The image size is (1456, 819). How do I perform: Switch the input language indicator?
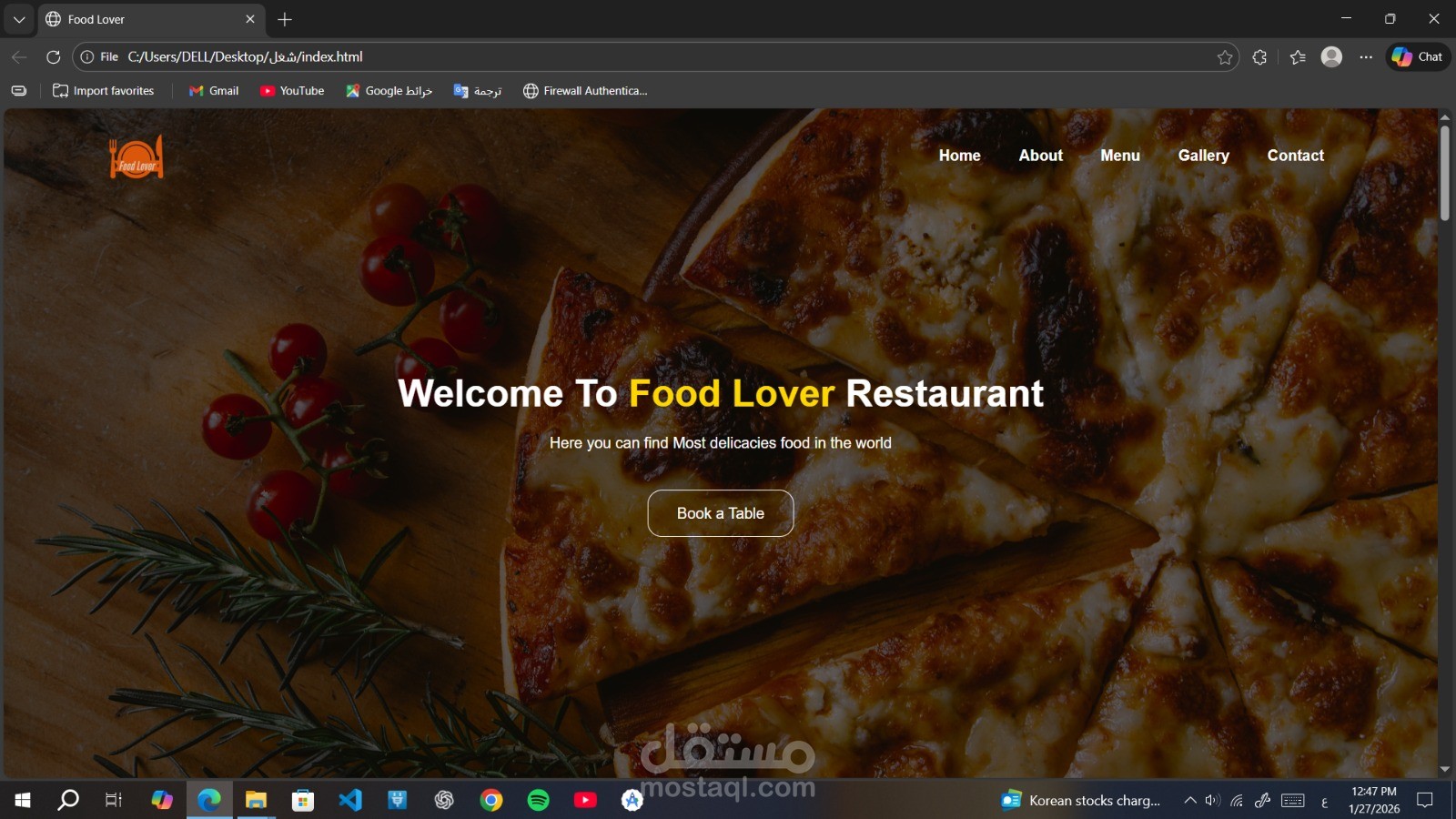click(1325, 802)
